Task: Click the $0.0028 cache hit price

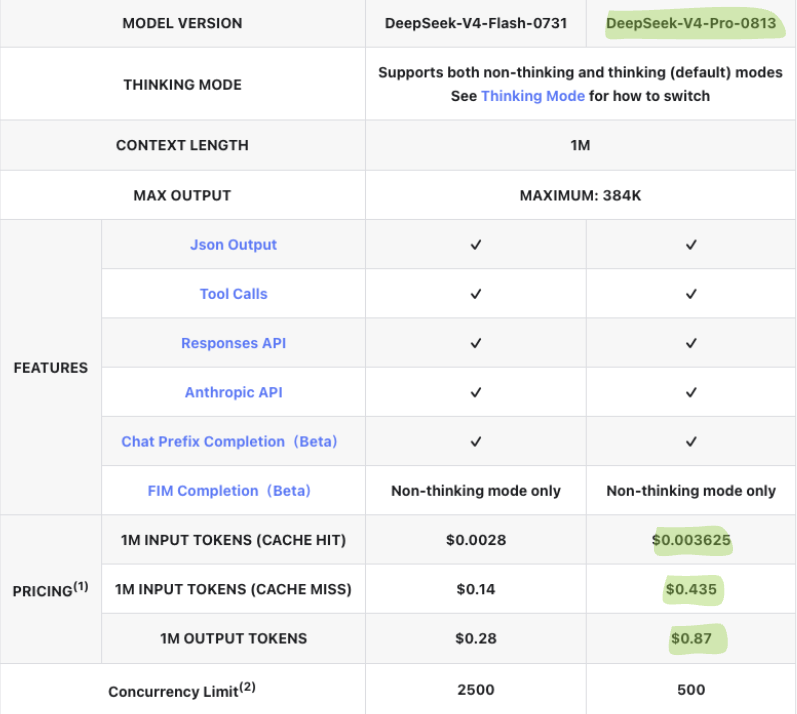Action: tap(476, 540)
